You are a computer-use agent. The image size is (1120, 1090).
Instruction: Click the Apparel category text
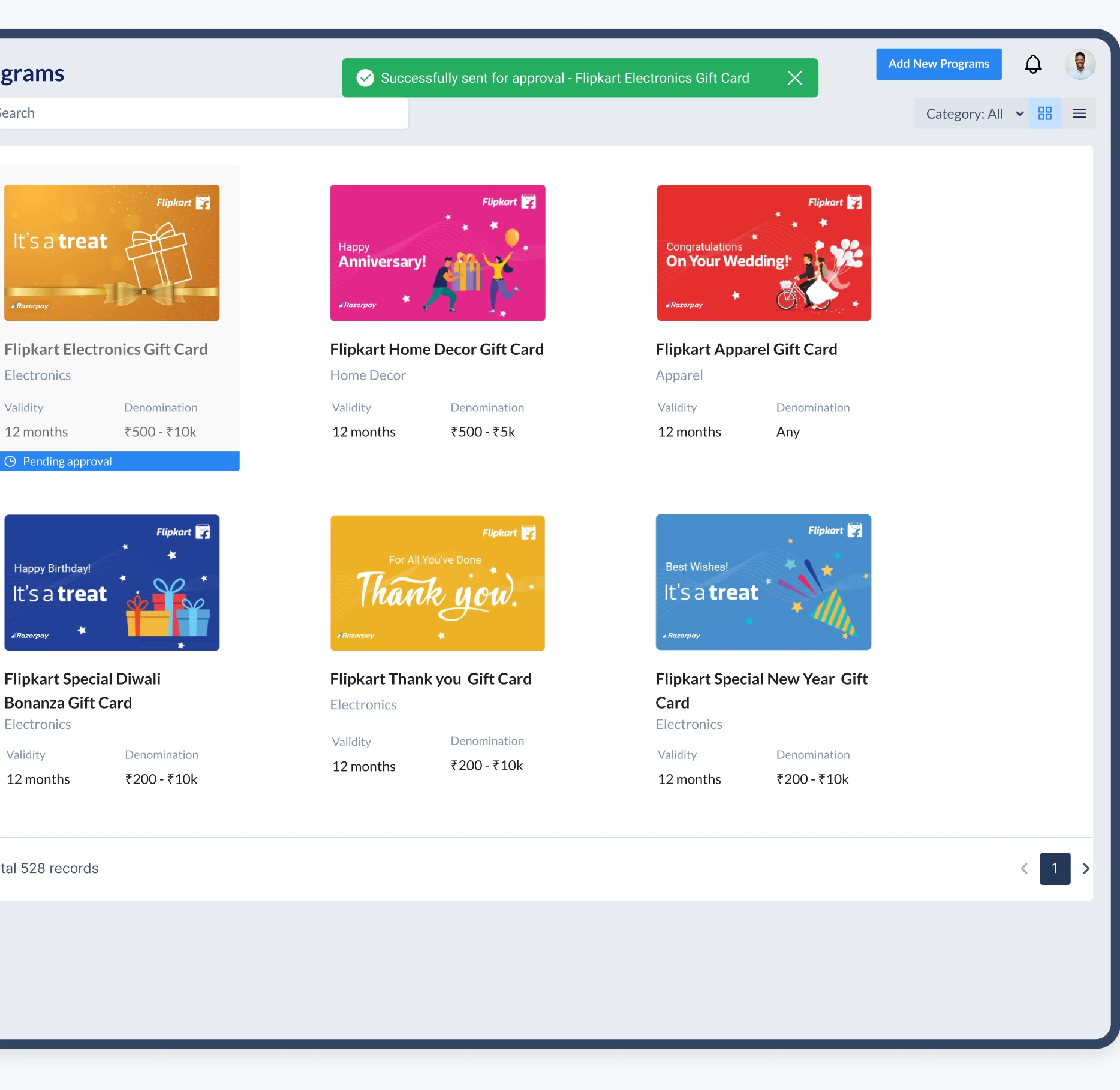point(679,375)
